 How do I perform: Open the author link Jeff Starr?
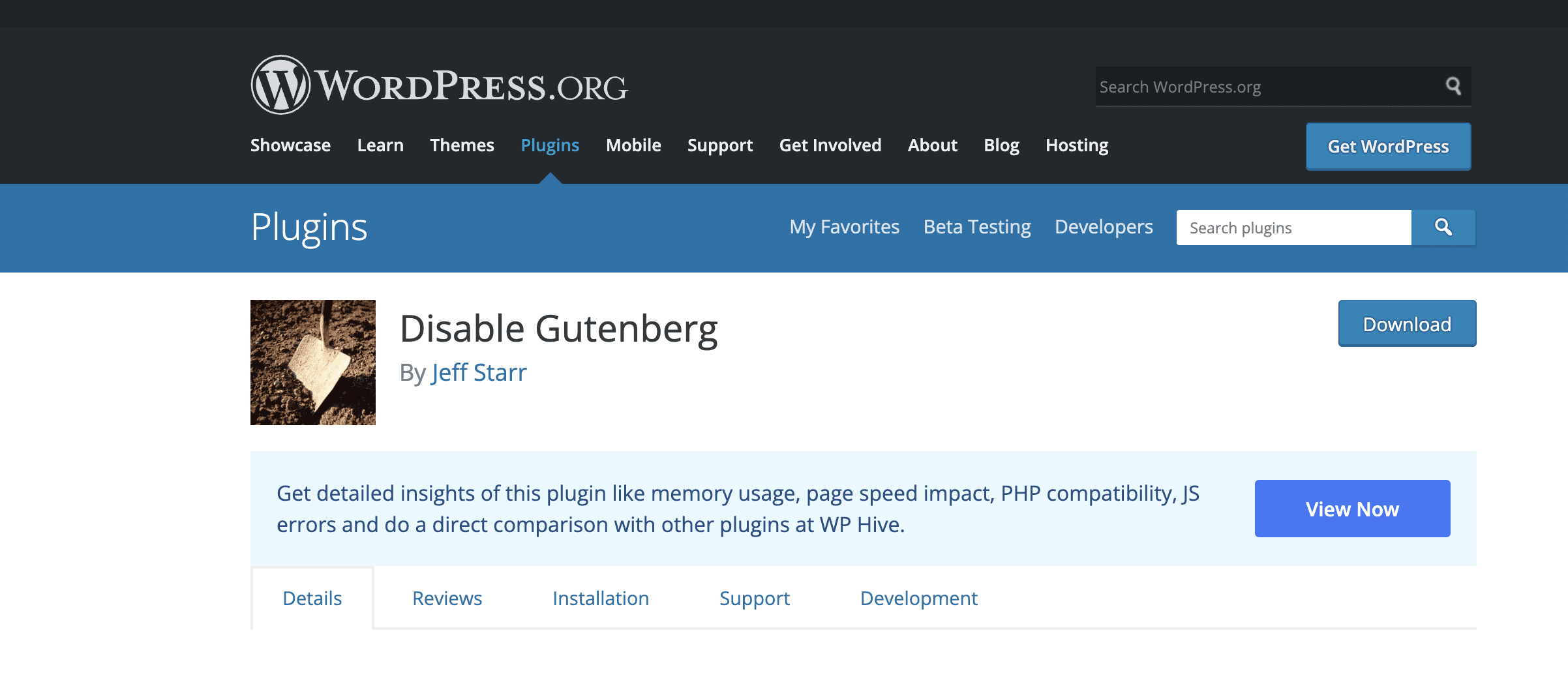pyautogui.click(x=479, y=372)
